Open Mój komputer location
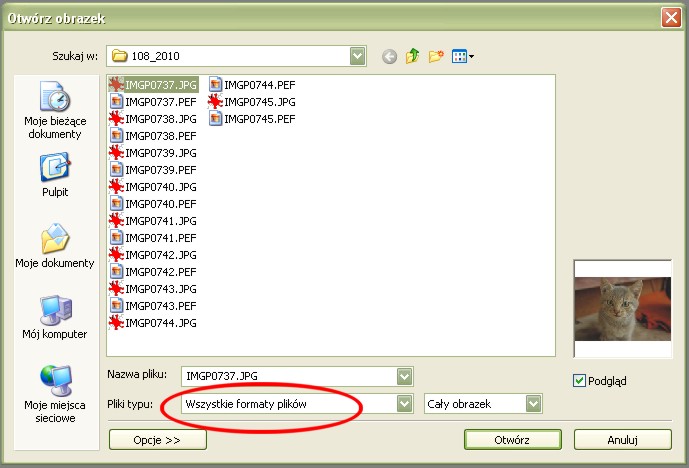 [54, 317]
